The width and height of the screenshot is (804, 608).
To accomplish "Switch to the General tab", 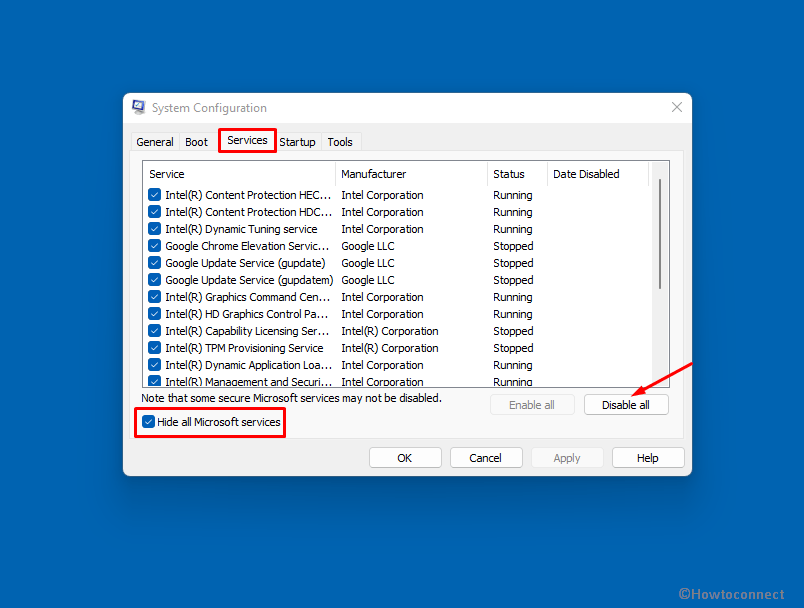I will [155, 141].
